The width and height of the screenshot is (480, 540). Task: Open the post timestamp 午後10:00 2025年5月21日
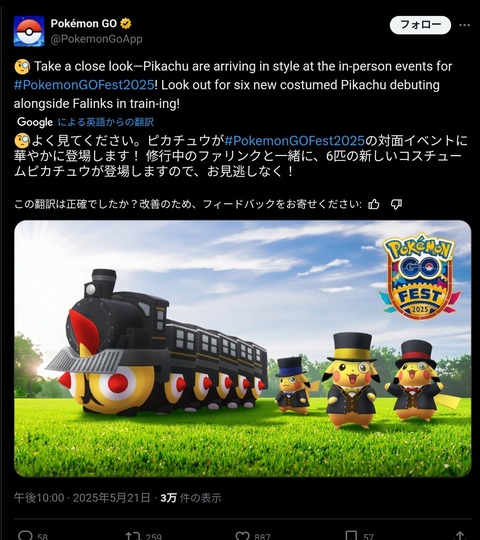point(82,498)
